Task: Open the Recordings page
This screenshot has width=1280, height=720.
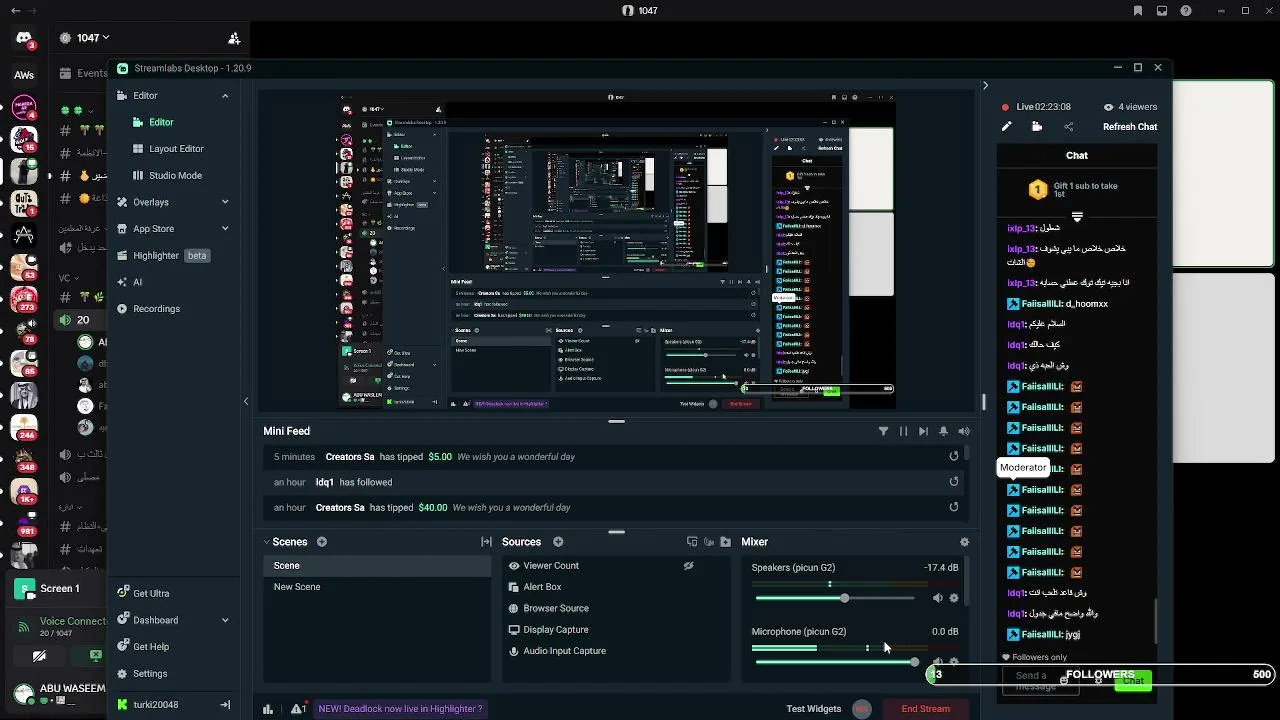Action: pos(156,309)
